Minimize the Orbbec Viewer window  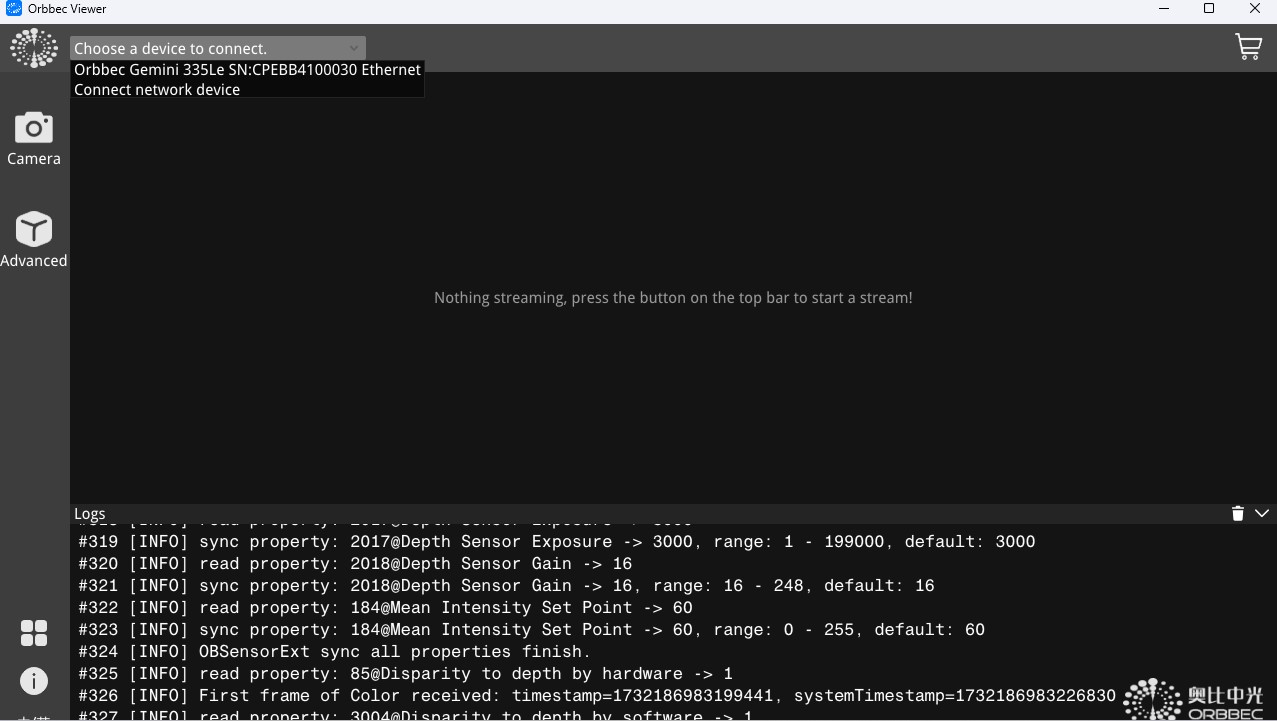[x=1164, y=9]
